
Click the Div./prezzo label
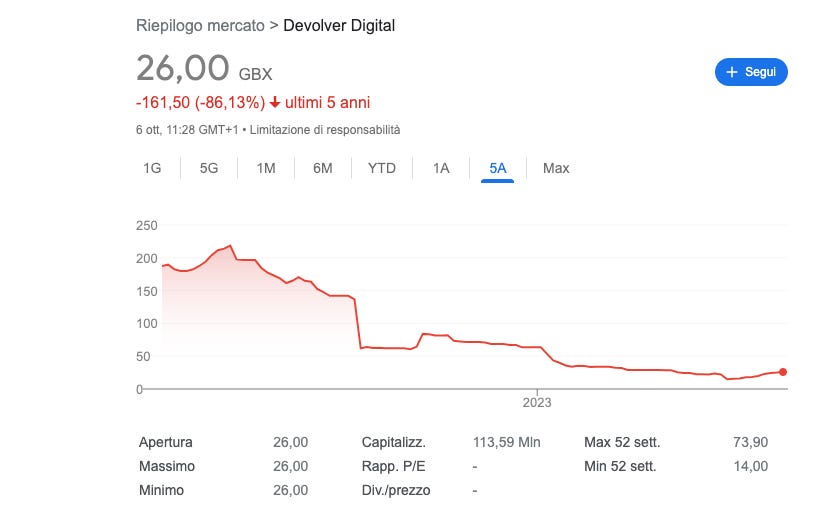click(396, 490)
